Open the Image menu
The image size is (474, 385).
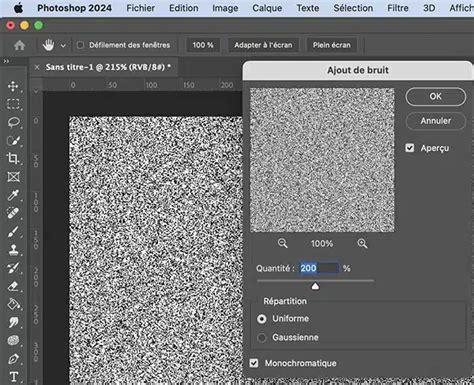[x=225, y=8]
